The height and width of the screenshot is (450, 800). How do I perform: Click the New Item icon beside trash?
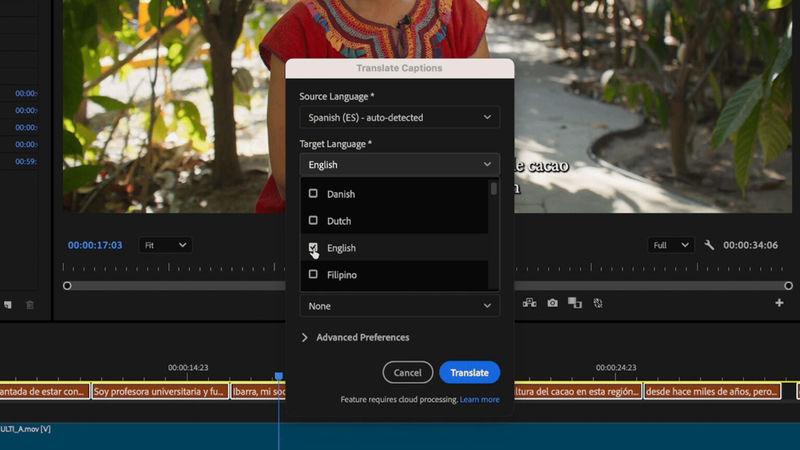8,305
